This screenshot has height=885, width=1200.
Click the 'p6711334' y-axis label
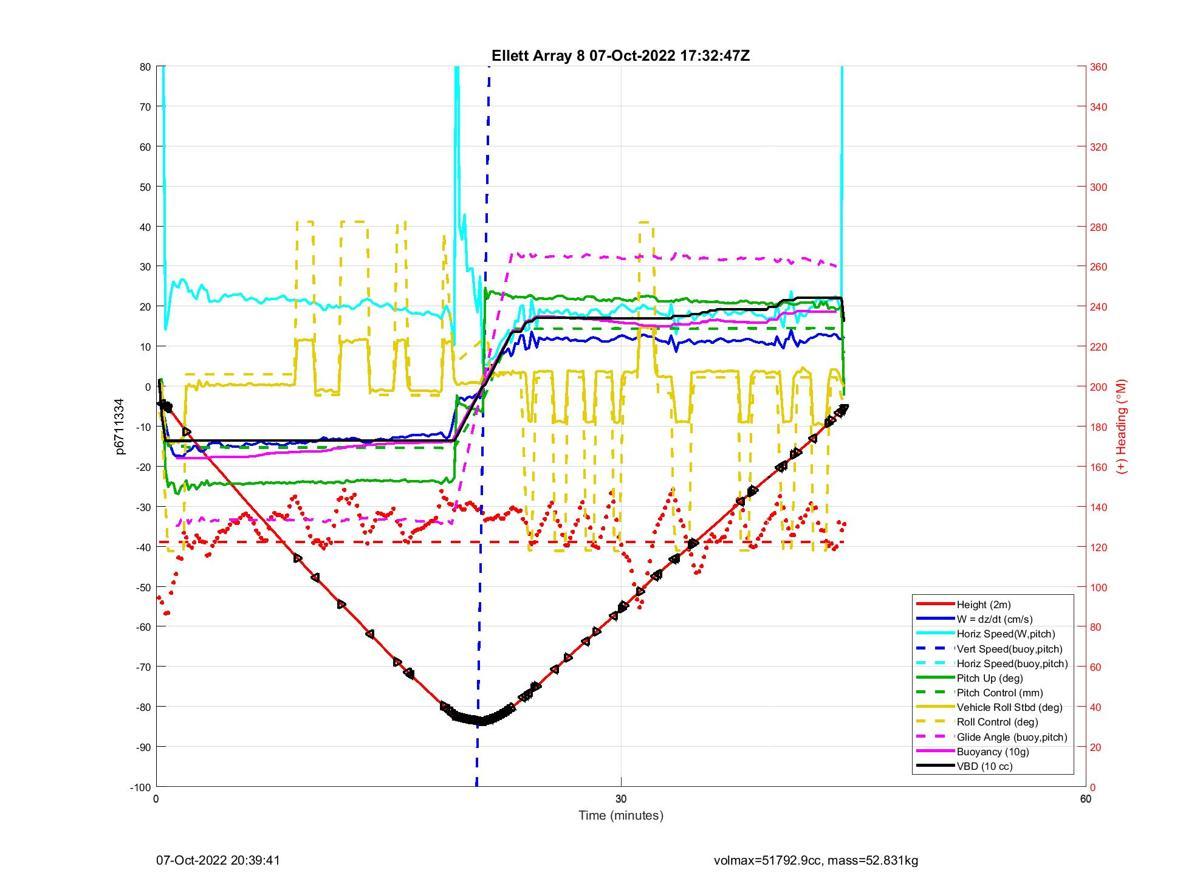(x=120, y=426)
